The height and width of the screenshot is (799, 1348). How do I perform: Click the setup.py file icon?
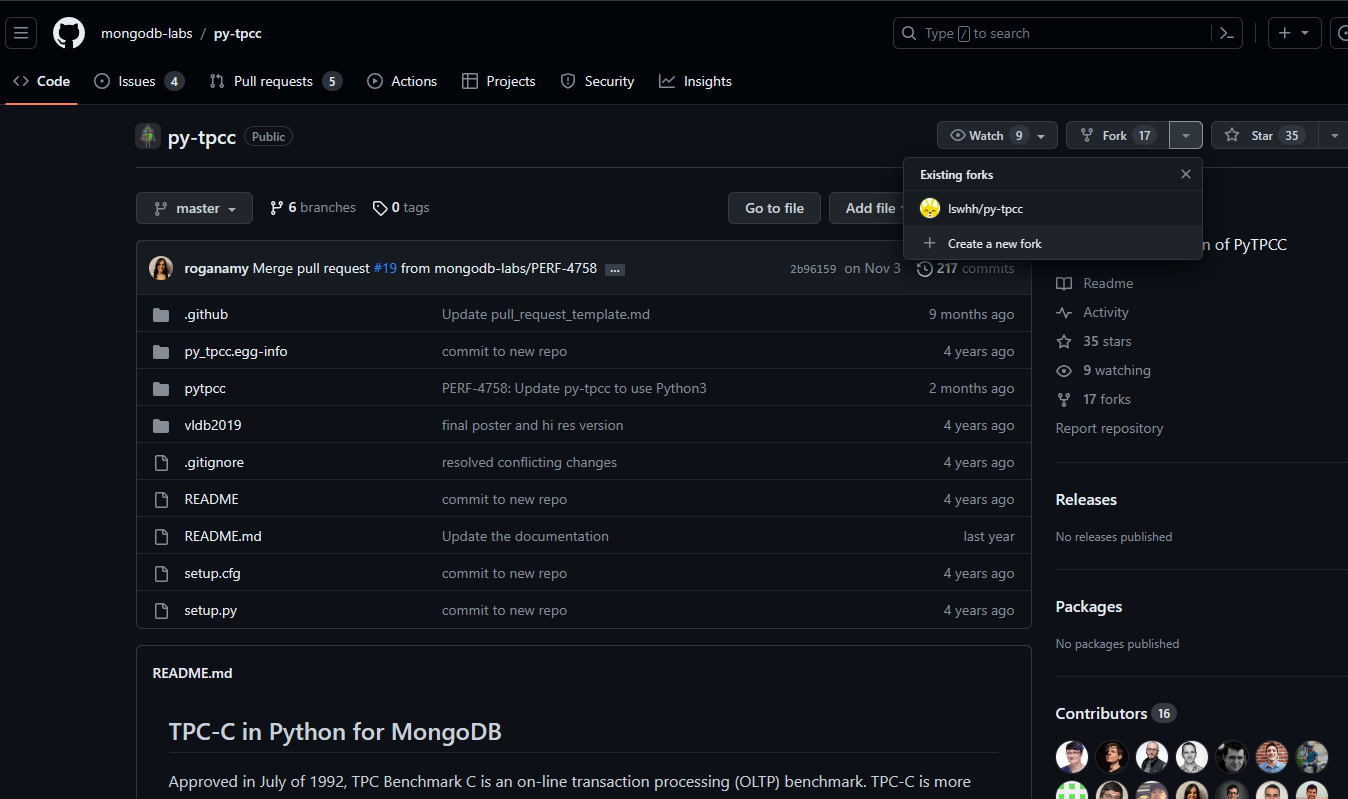point(161,610)
